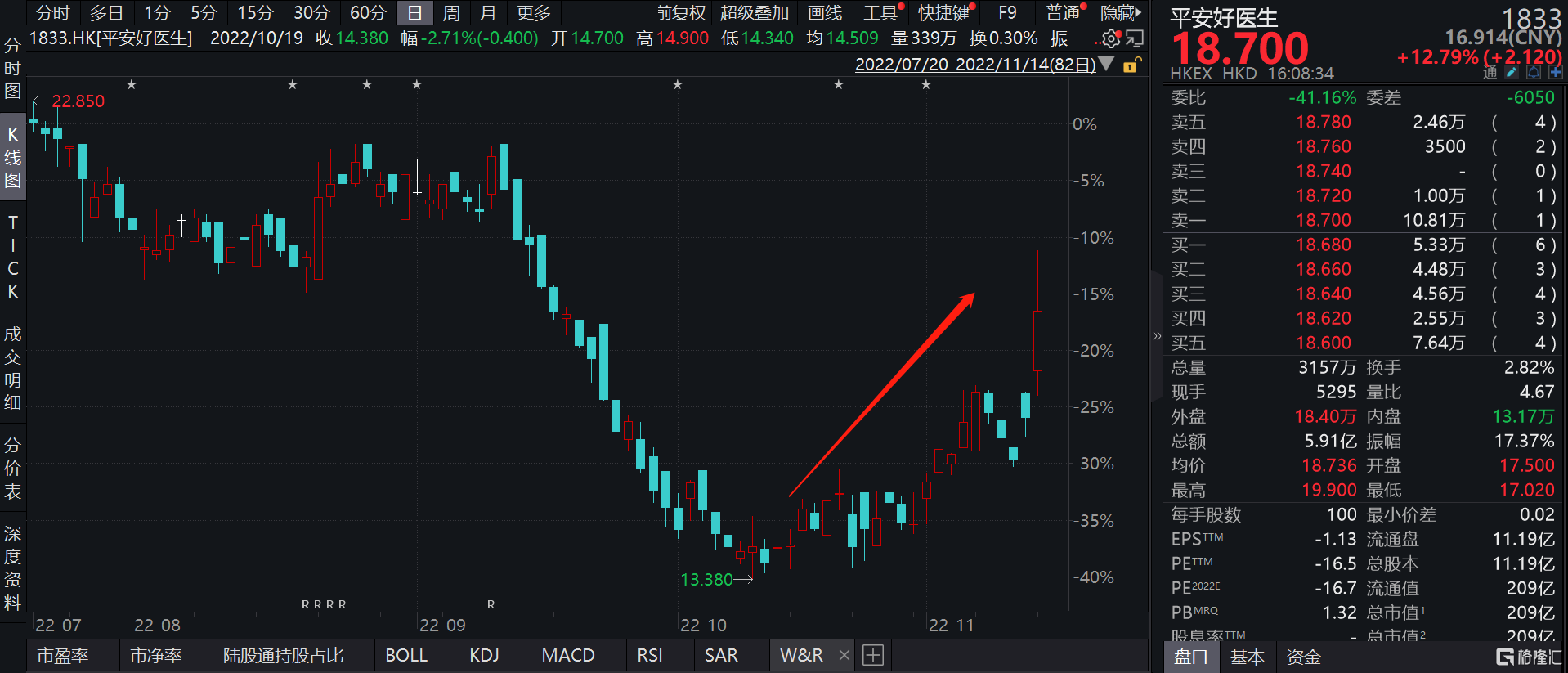The width and height of the screenshot is (1568, 673).
Task: Open 快捷键 shortcuts menu
Action: pos(944,13)
